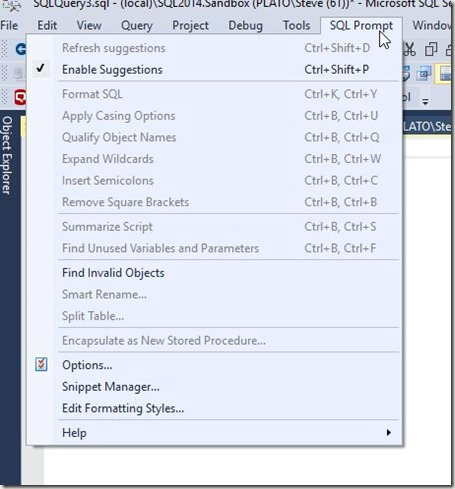Open the Window menu
The image size is (455, 489).
click(x=432, y=25)
